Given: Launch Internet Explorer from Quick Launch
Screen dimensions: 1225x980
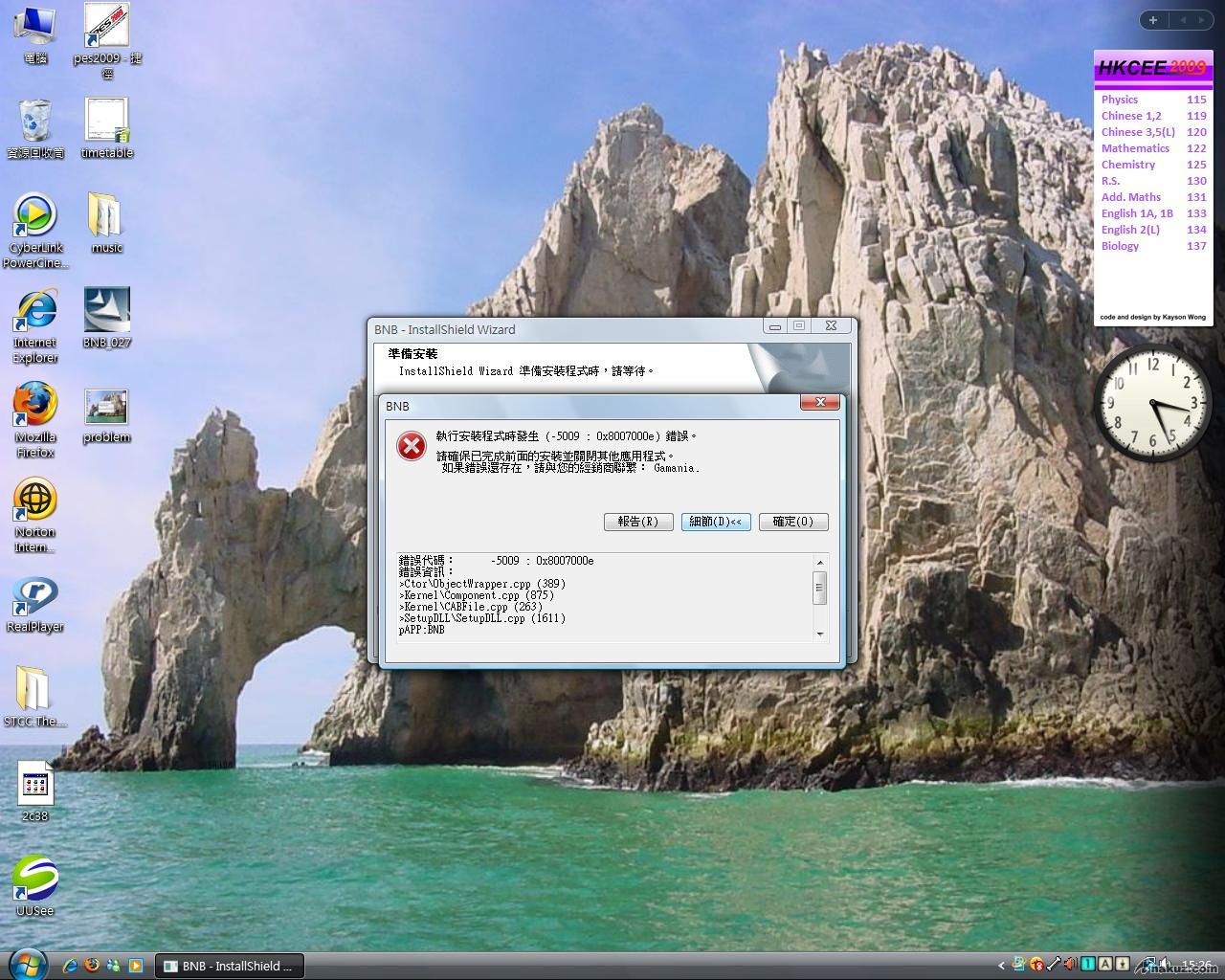Looking at the screenshot, I should coord(69,966).
